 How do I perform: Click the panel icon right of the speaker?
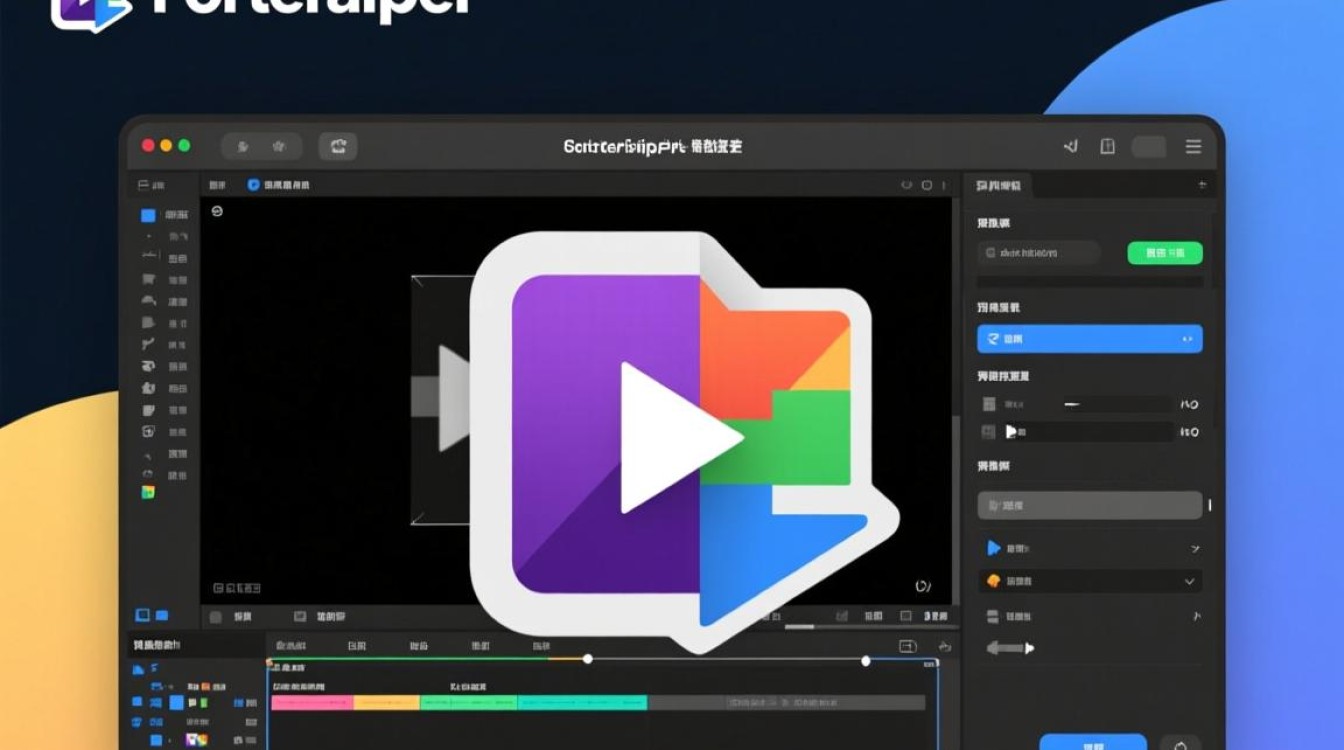(x=1107, y=147)
